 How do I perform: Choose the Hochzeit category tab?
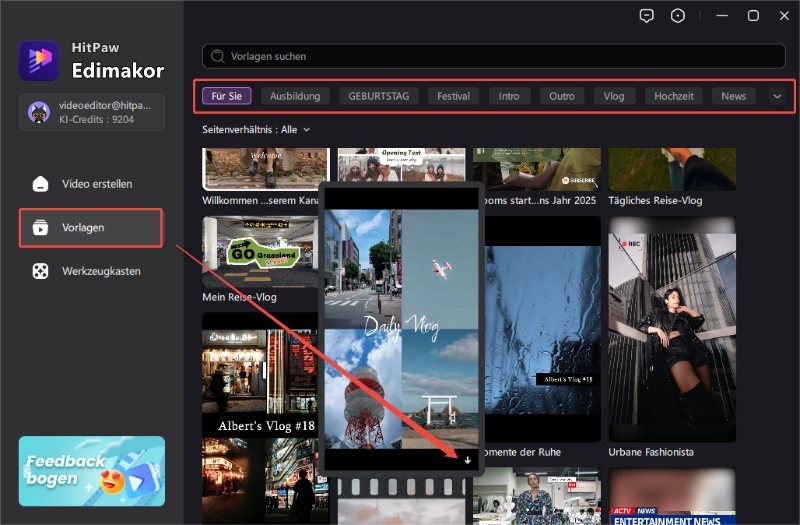(x=675, y=96)
